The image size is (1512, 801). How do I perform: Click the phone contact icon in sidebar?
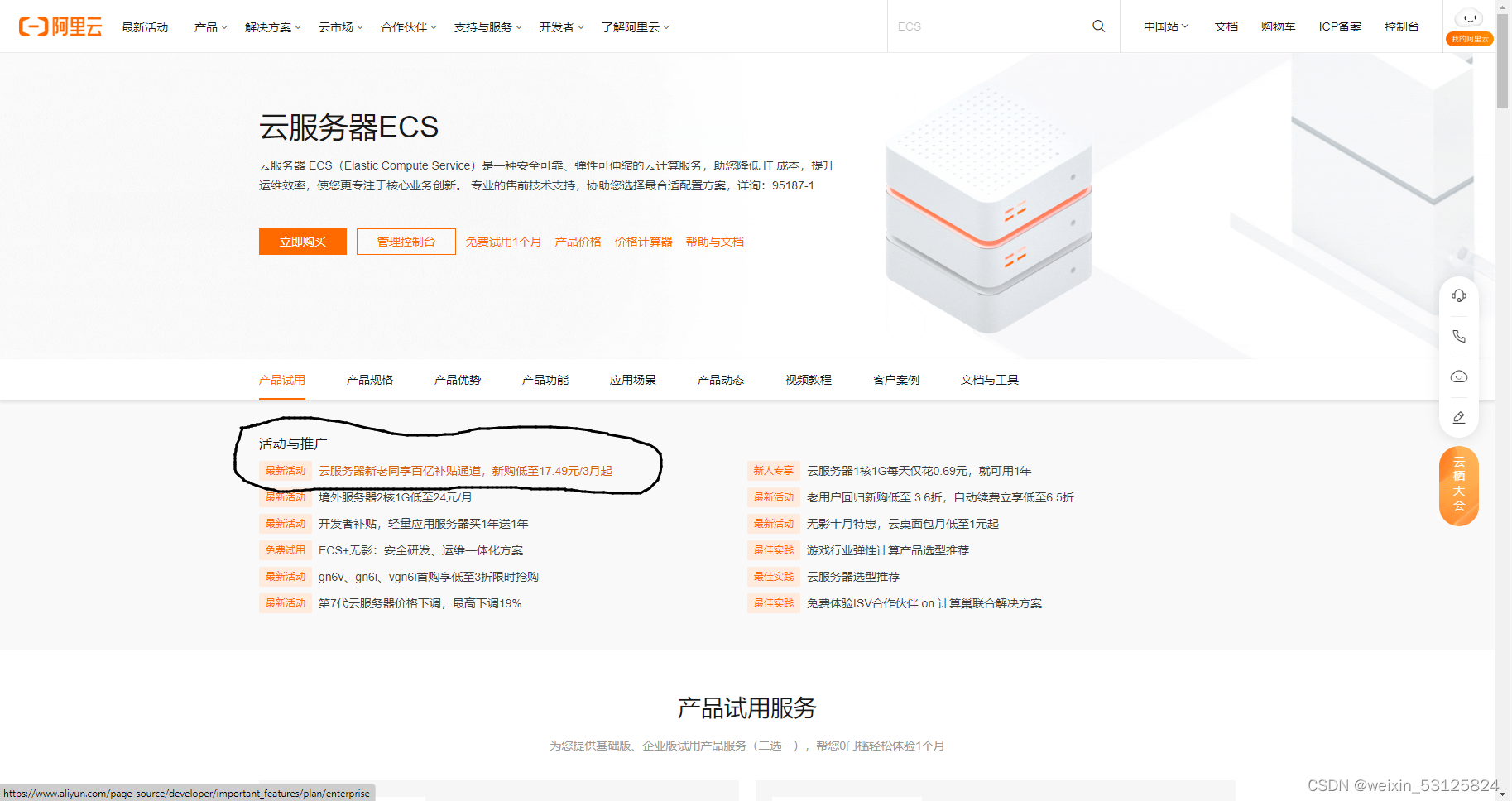1459,336
